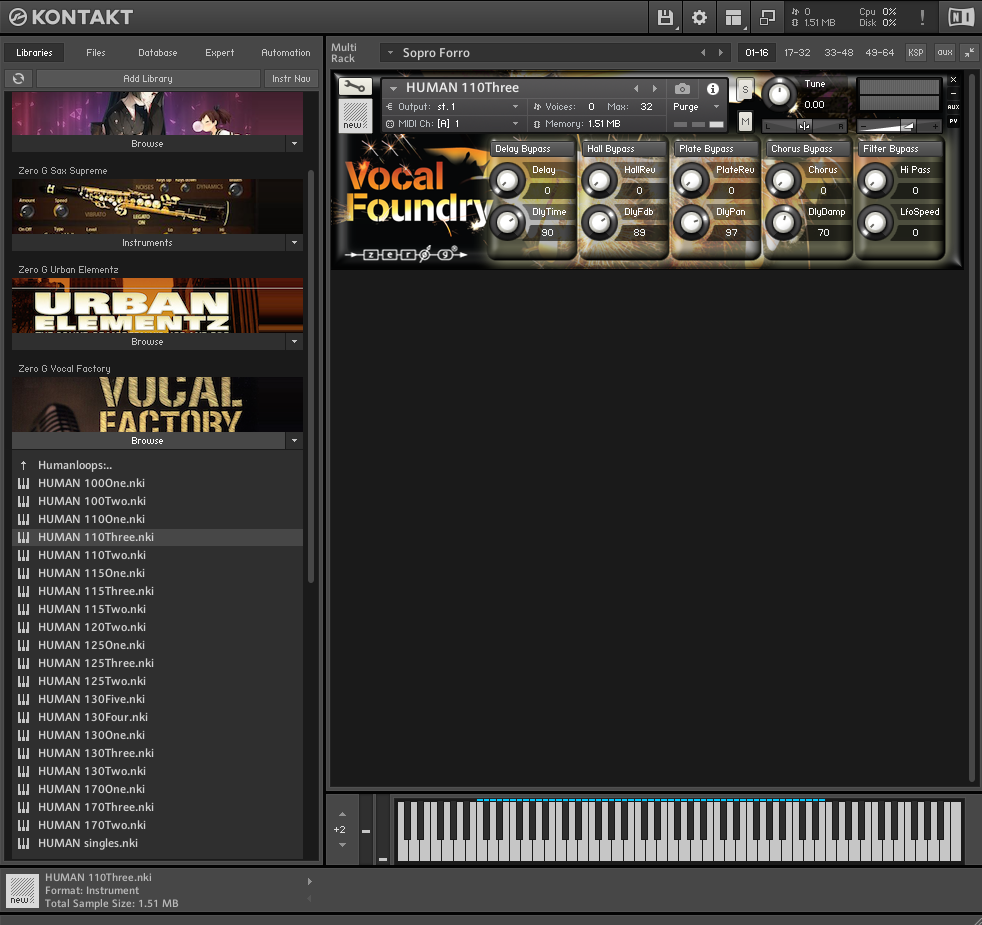Click the Kontakt logo

click(x=71, y=18)
